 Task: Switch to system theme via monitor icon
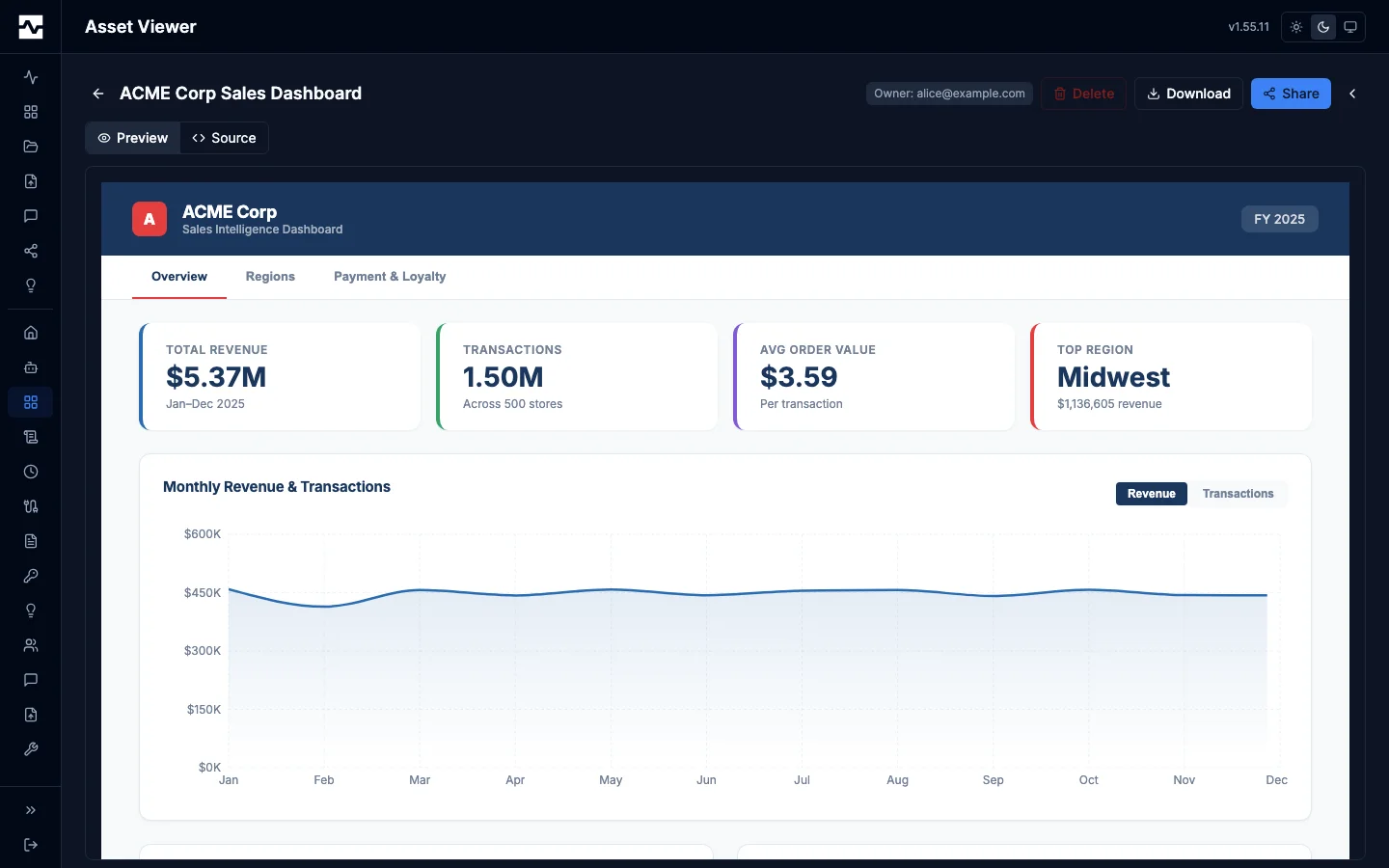1350,27
